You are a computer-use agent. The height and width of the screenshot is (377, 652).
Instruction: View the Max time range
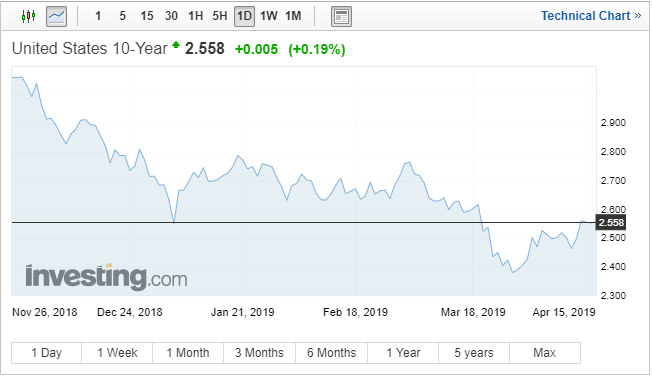click(545, 353)
